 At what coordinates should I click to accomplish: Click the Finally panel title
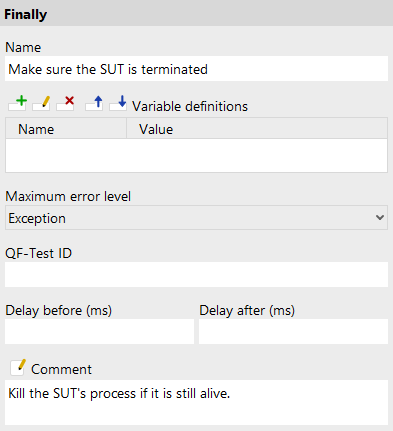26,14
